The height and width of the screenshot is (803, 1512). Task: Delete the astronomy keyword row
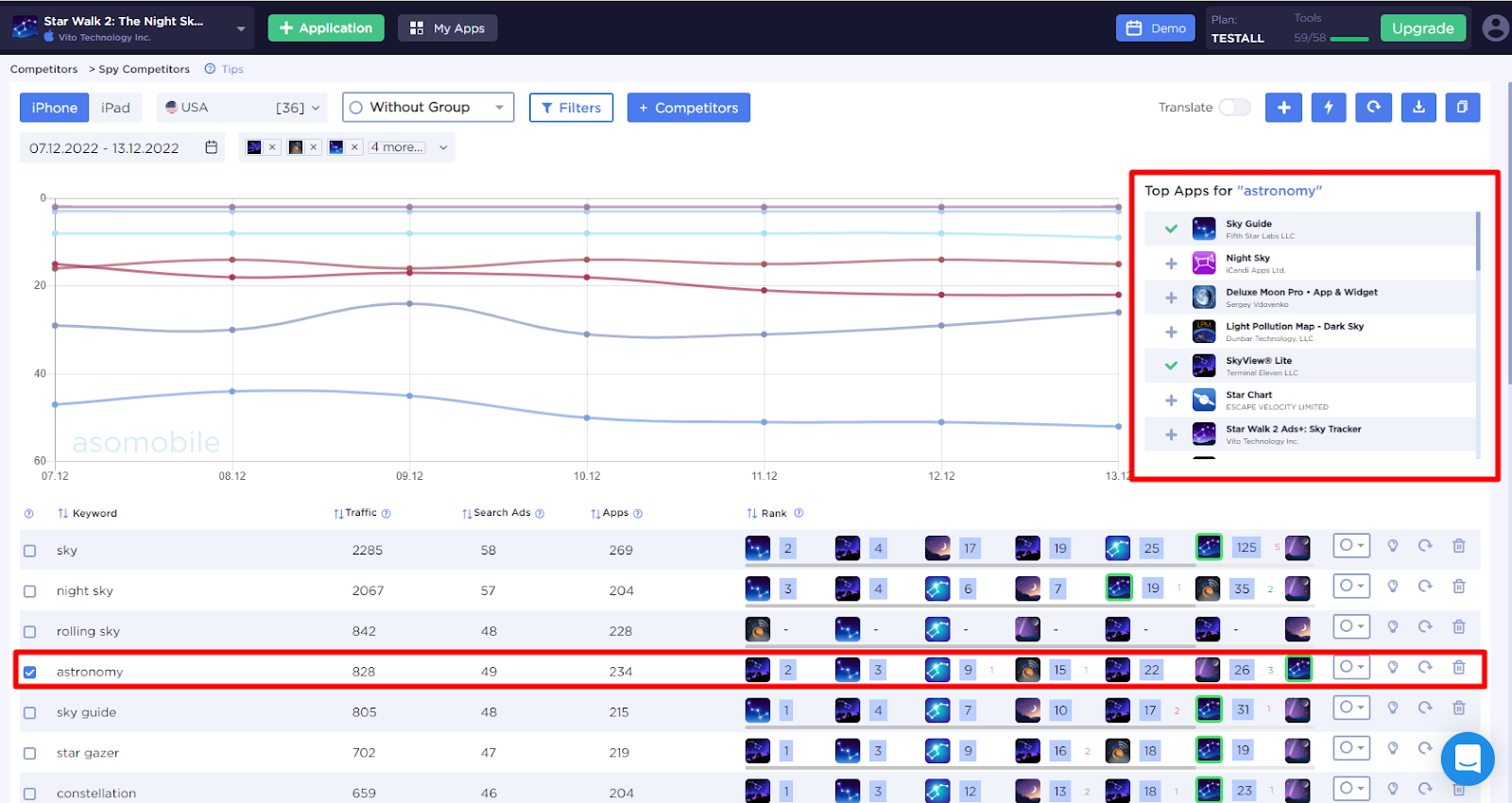1459,668
